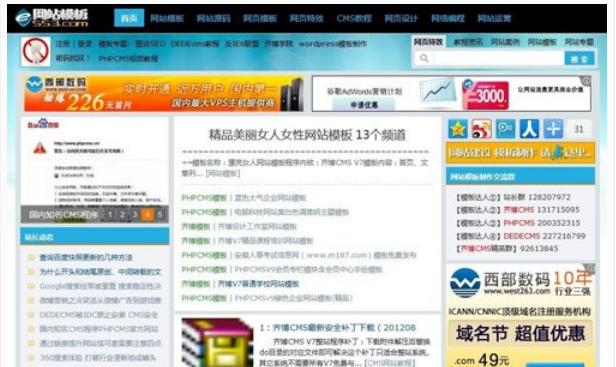Open the DEDECMS被IDC禁止安装 news link
Image resolution: width=616 pixels, height=367 pixels.
99,315
